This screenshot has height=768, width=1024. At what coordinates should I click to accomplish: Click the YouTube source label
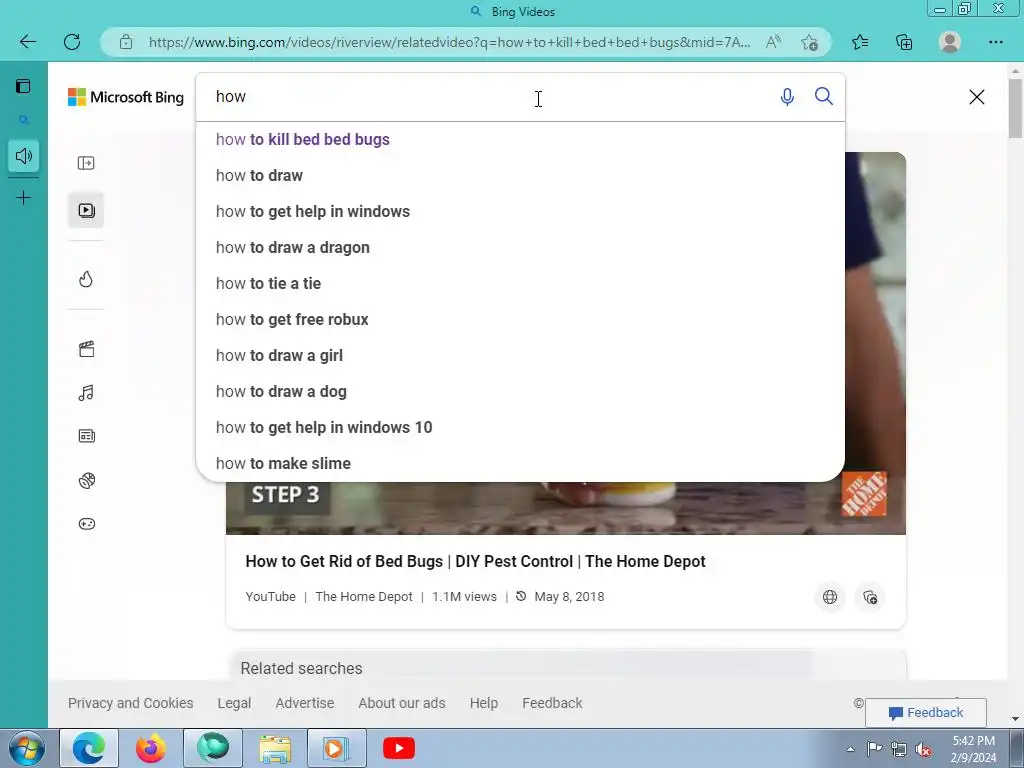click(270, 597)
